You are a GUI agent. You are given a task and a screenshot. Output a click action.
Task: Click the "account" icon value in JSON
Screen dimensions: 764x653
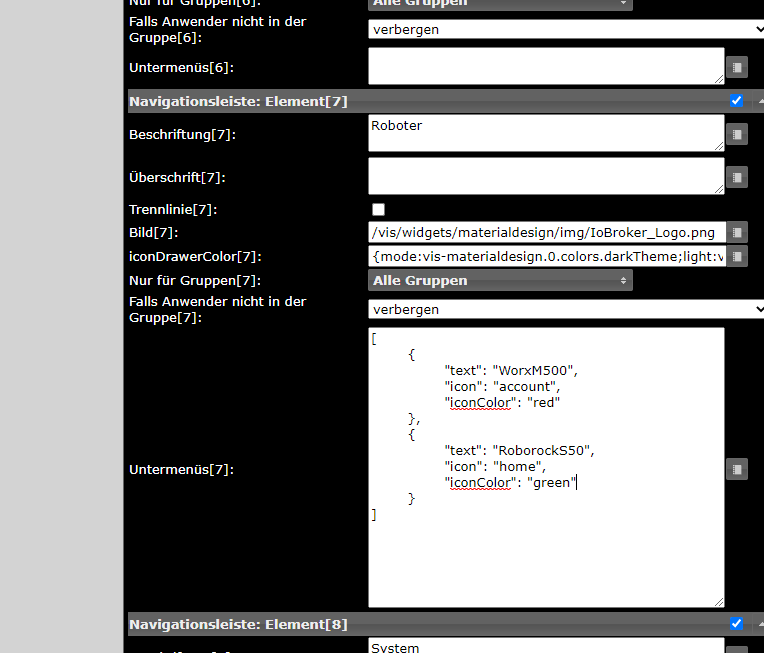[x=524, y=386]
